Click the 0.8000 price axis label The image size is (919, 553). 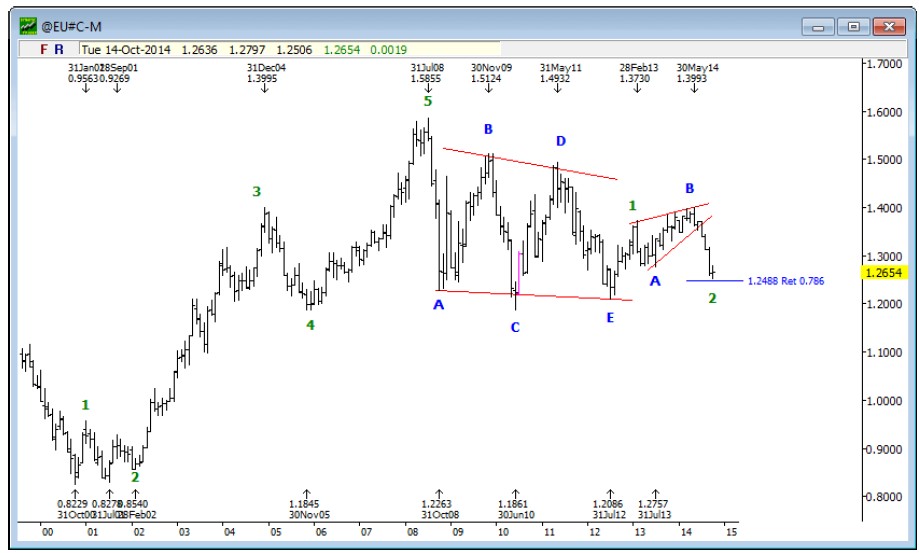pos(884,497)
